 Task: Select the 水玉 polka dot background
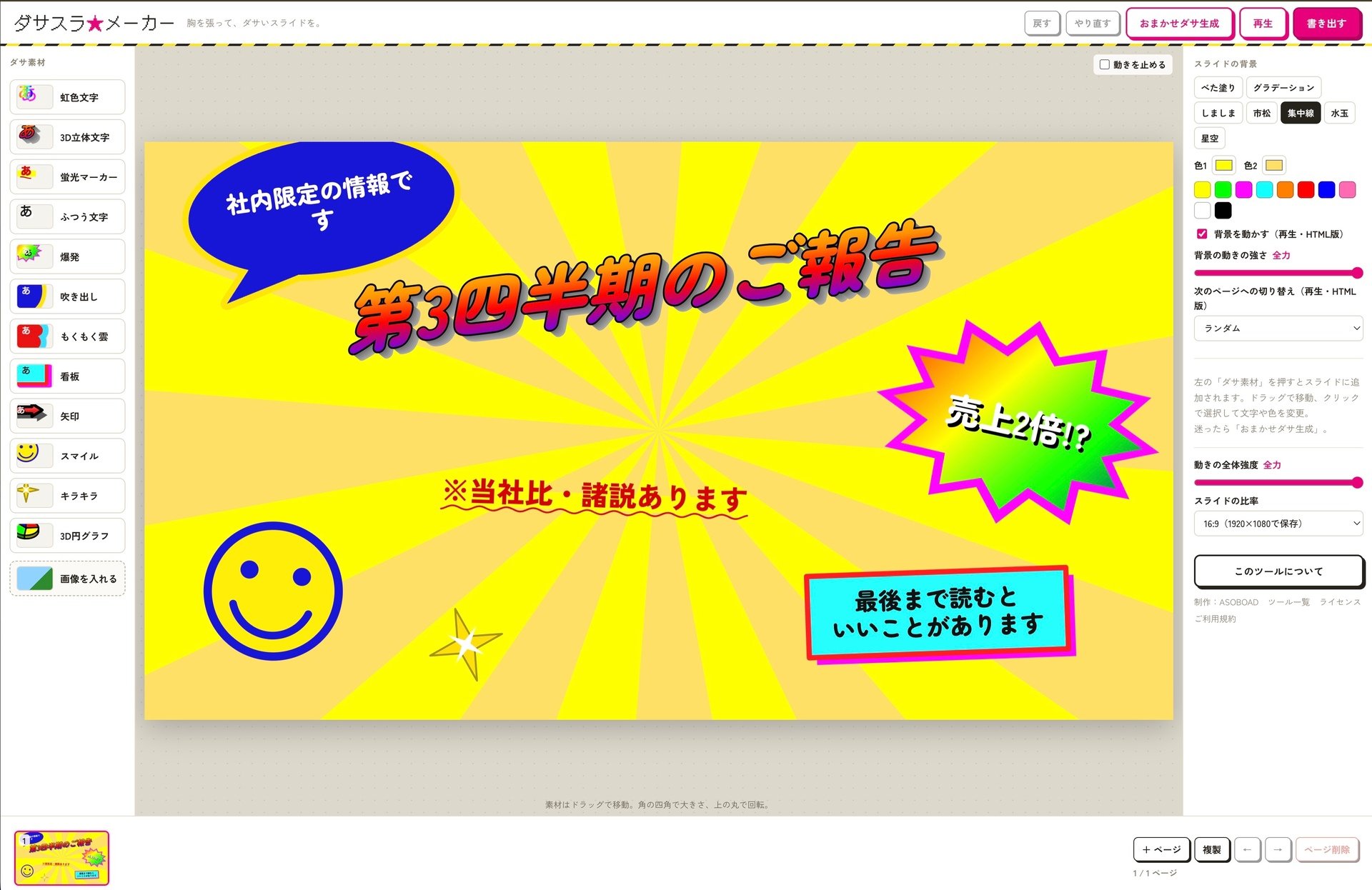(1339, 113)
